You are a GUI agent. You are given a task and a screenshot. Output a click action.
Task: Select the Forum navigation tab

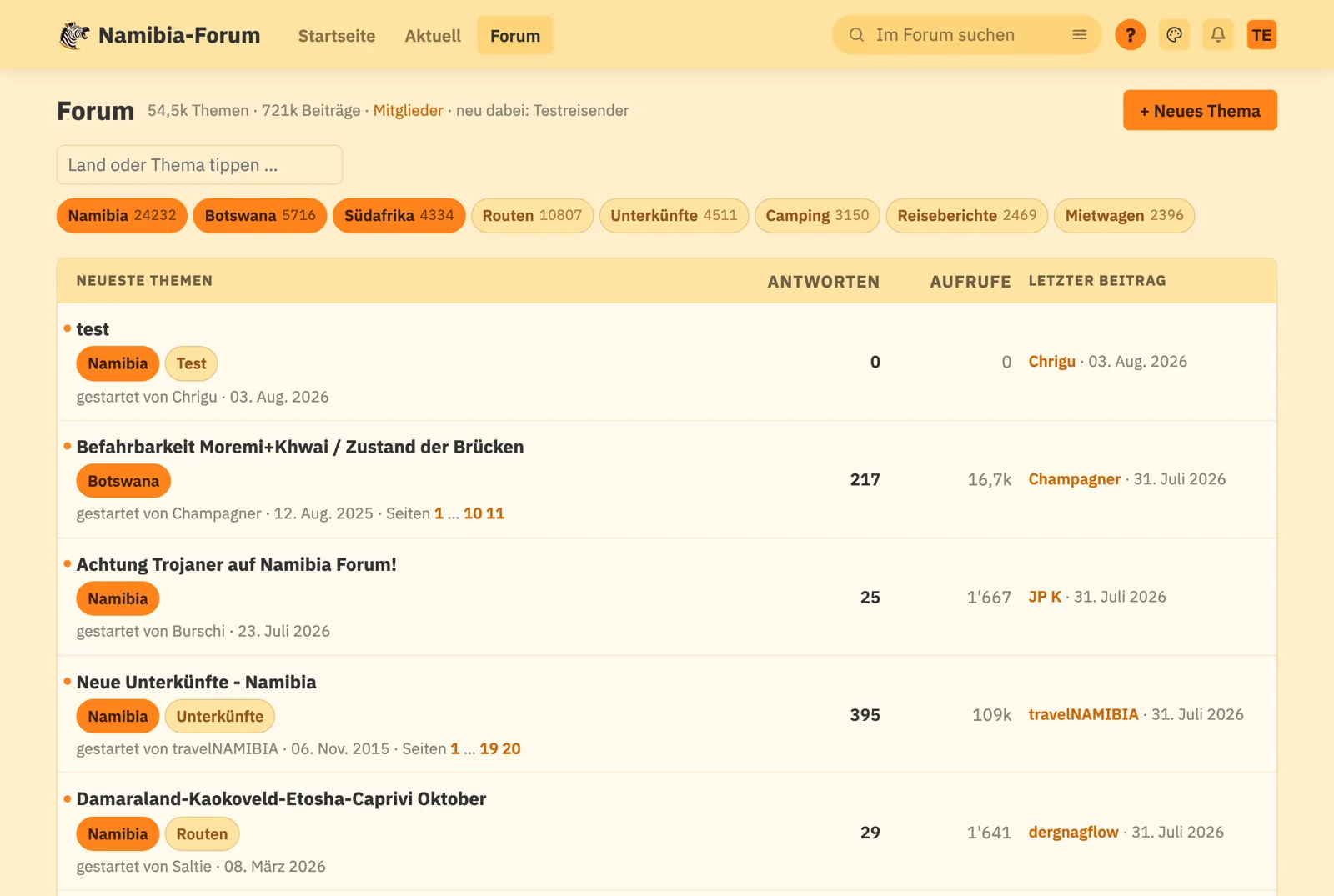pos(515,35)
